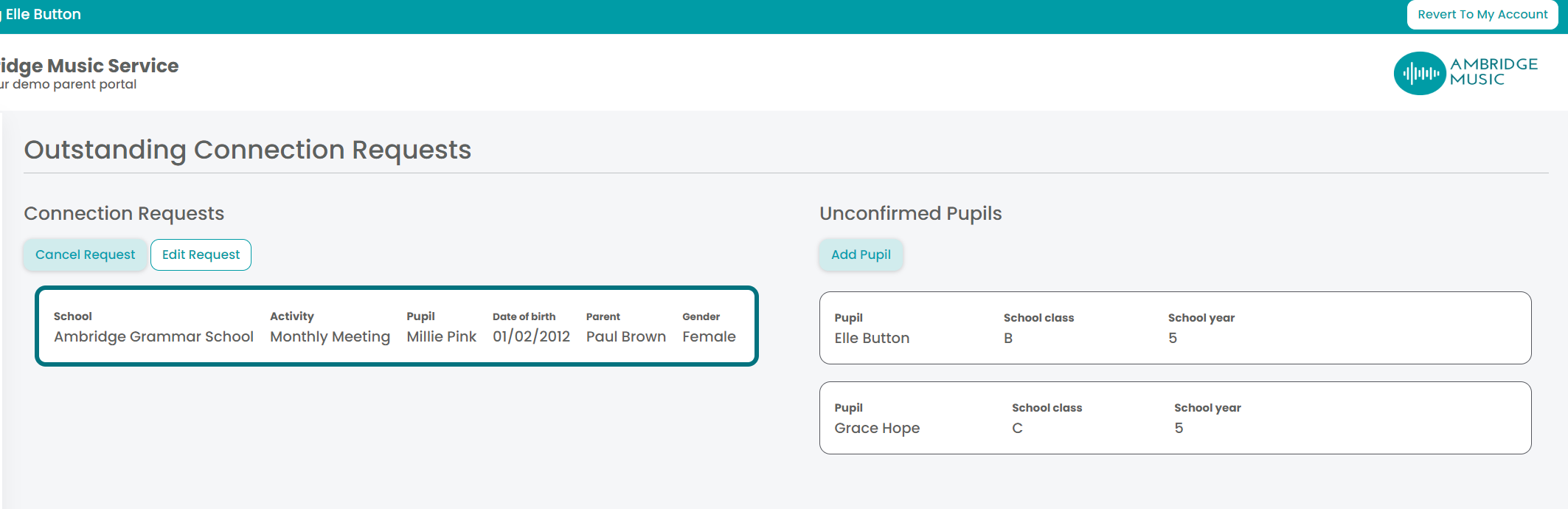The image size is (1568, 509).
Task: Click school year '5' for Elle Button
Action: (x=1173, y=338)
